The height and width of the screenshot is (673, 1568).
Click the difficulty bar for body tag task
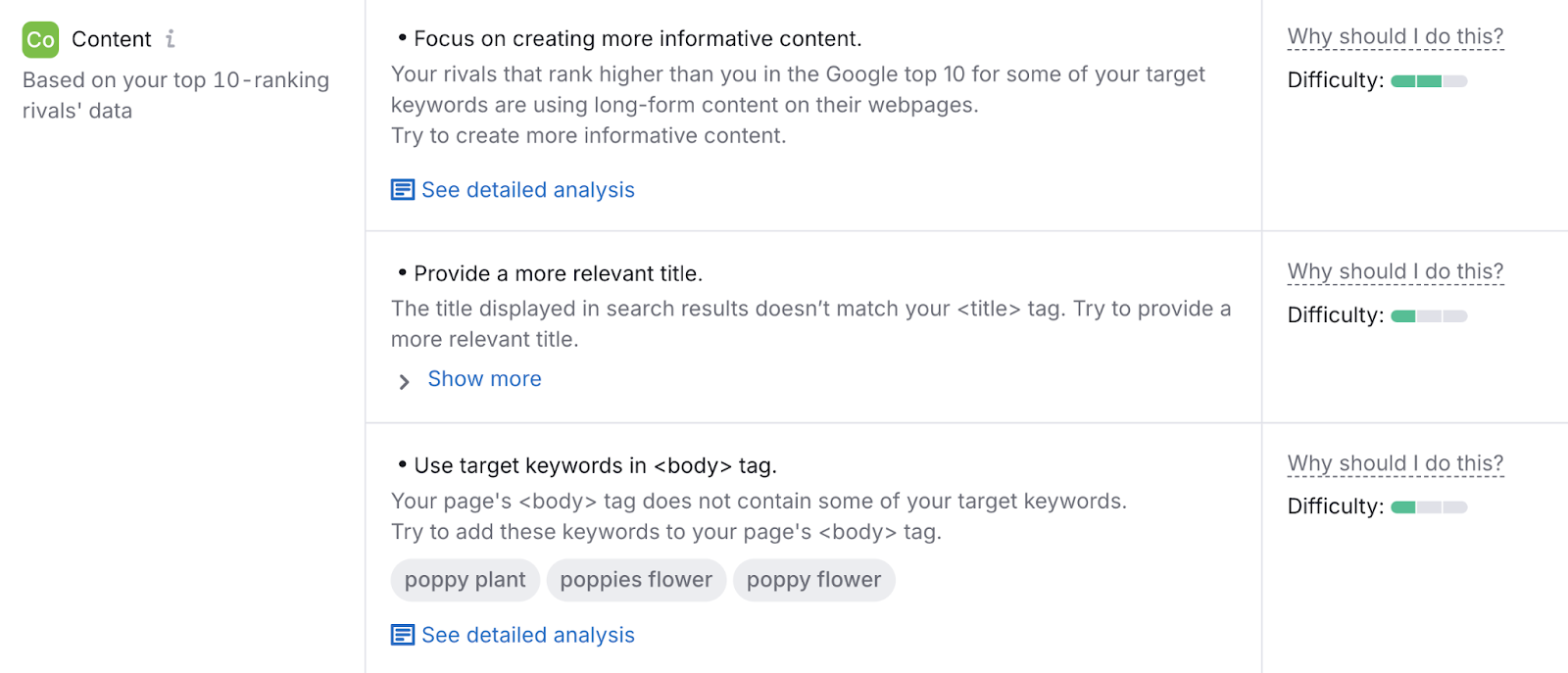click(1429, 506)
